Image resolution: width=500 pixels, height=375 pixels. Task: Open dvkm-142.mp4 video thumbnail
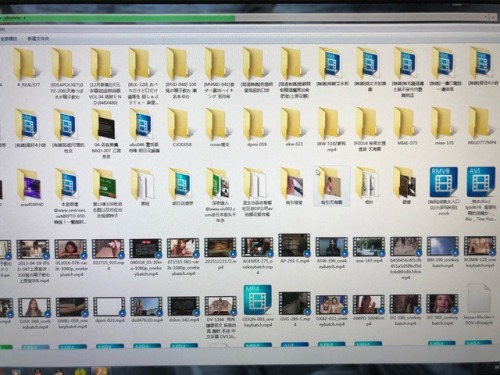(x=183, y=306)
